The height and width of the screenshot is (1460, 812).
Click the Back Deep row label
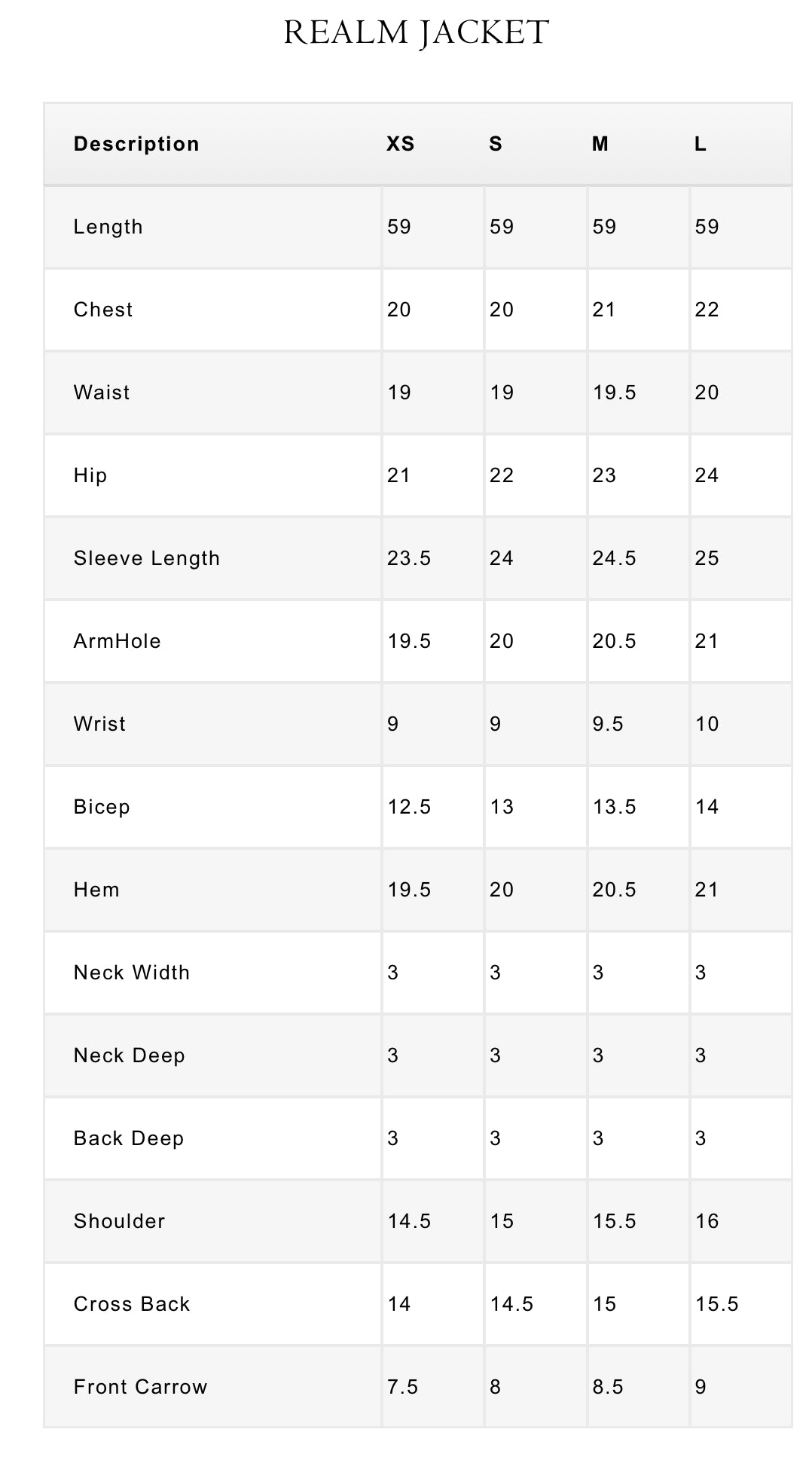(x=129, y=1138)
